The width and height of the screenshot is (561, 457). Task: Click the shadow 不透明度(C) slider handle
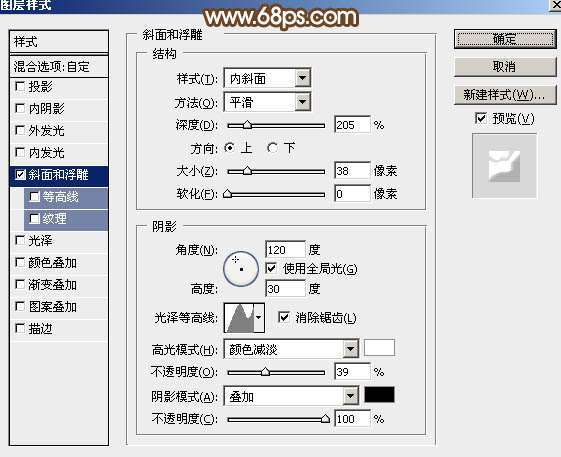[x=325, y=419]
